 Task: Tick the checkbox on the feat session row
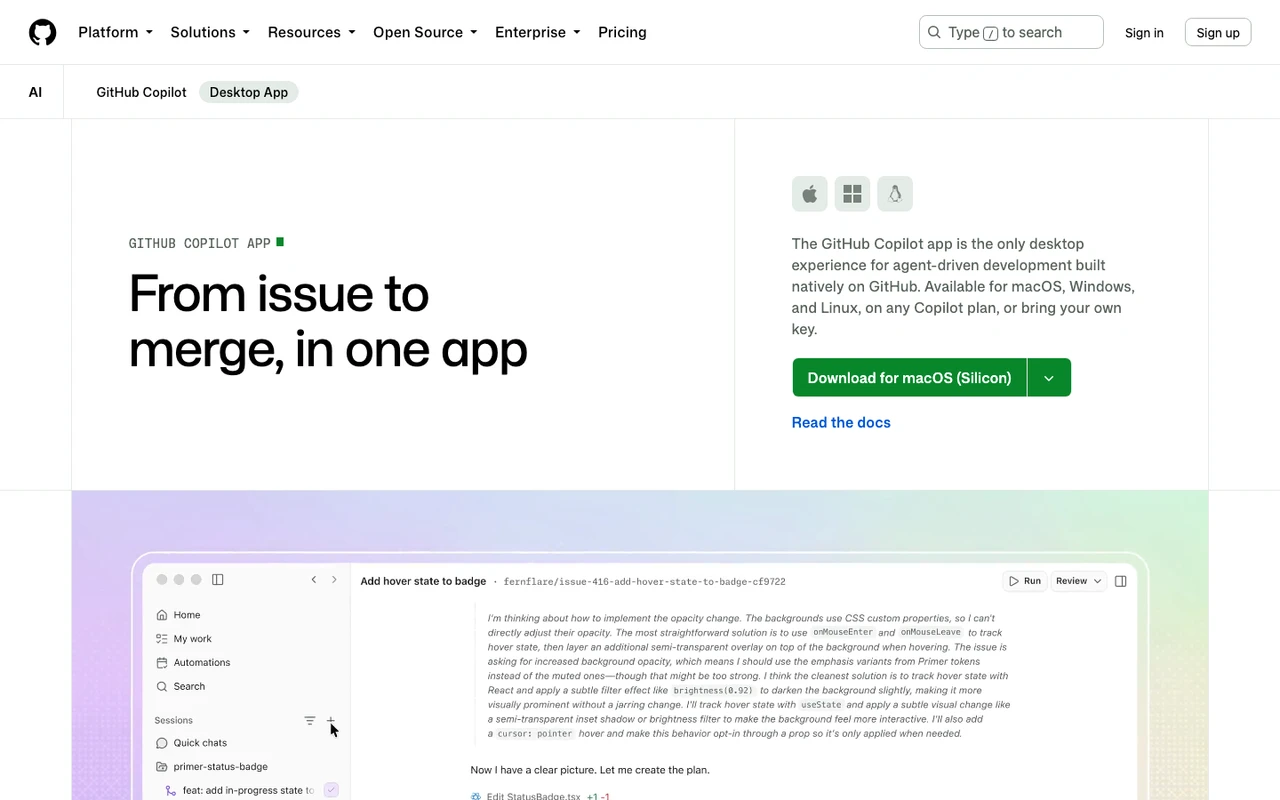332,790
